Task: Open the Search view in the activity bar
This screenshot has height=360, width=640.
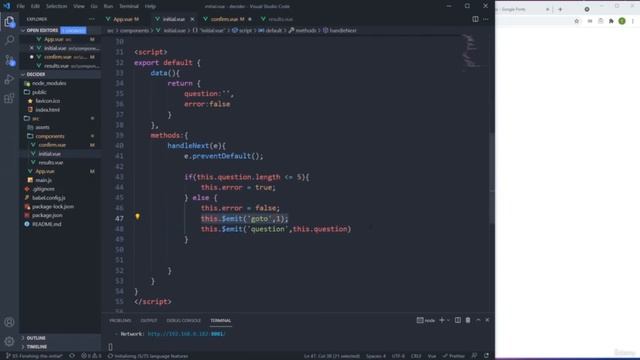Action: [x=9, y=40]
